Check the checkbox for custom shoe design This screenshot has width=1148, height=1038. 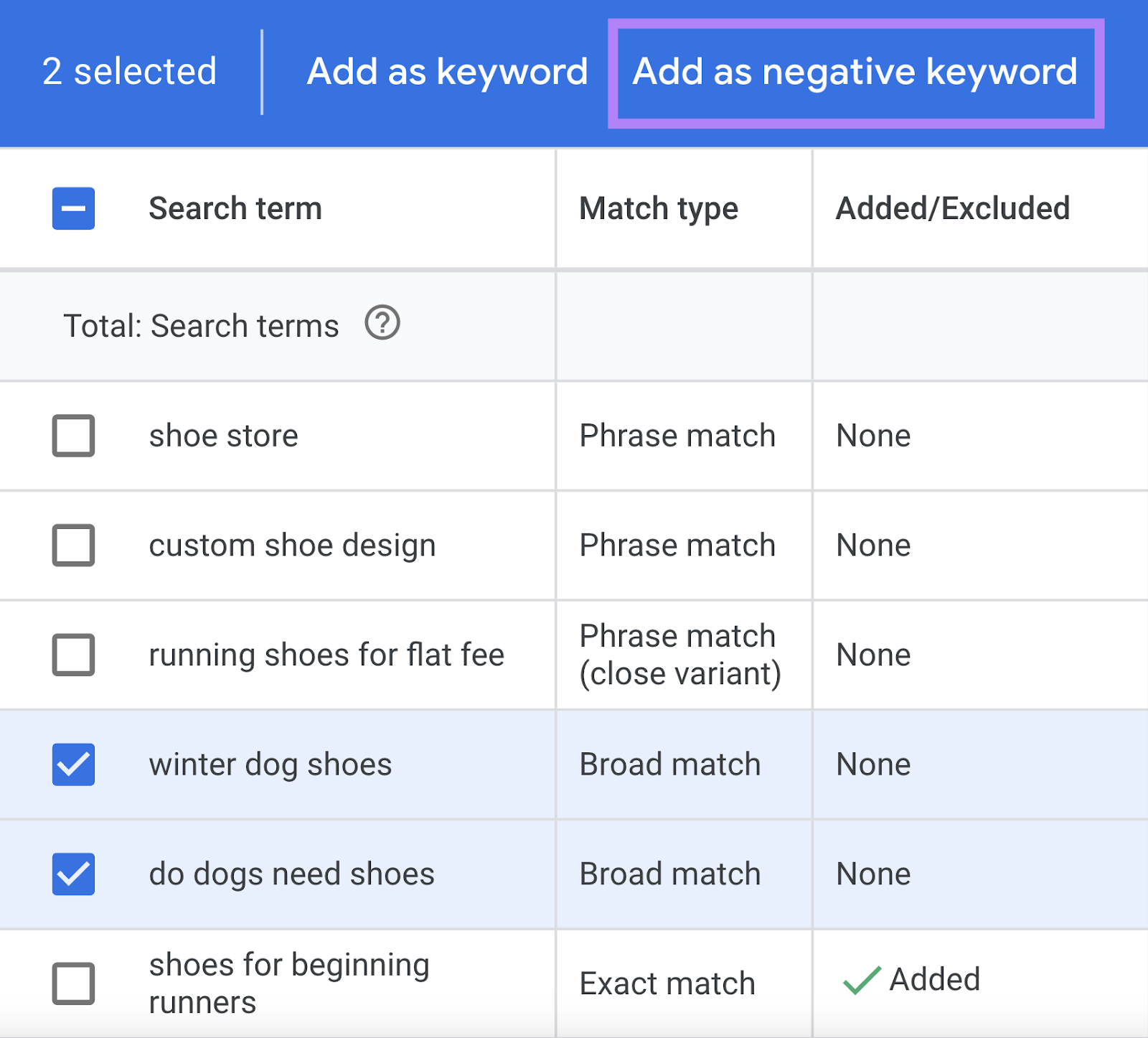(x=73, y=546)
